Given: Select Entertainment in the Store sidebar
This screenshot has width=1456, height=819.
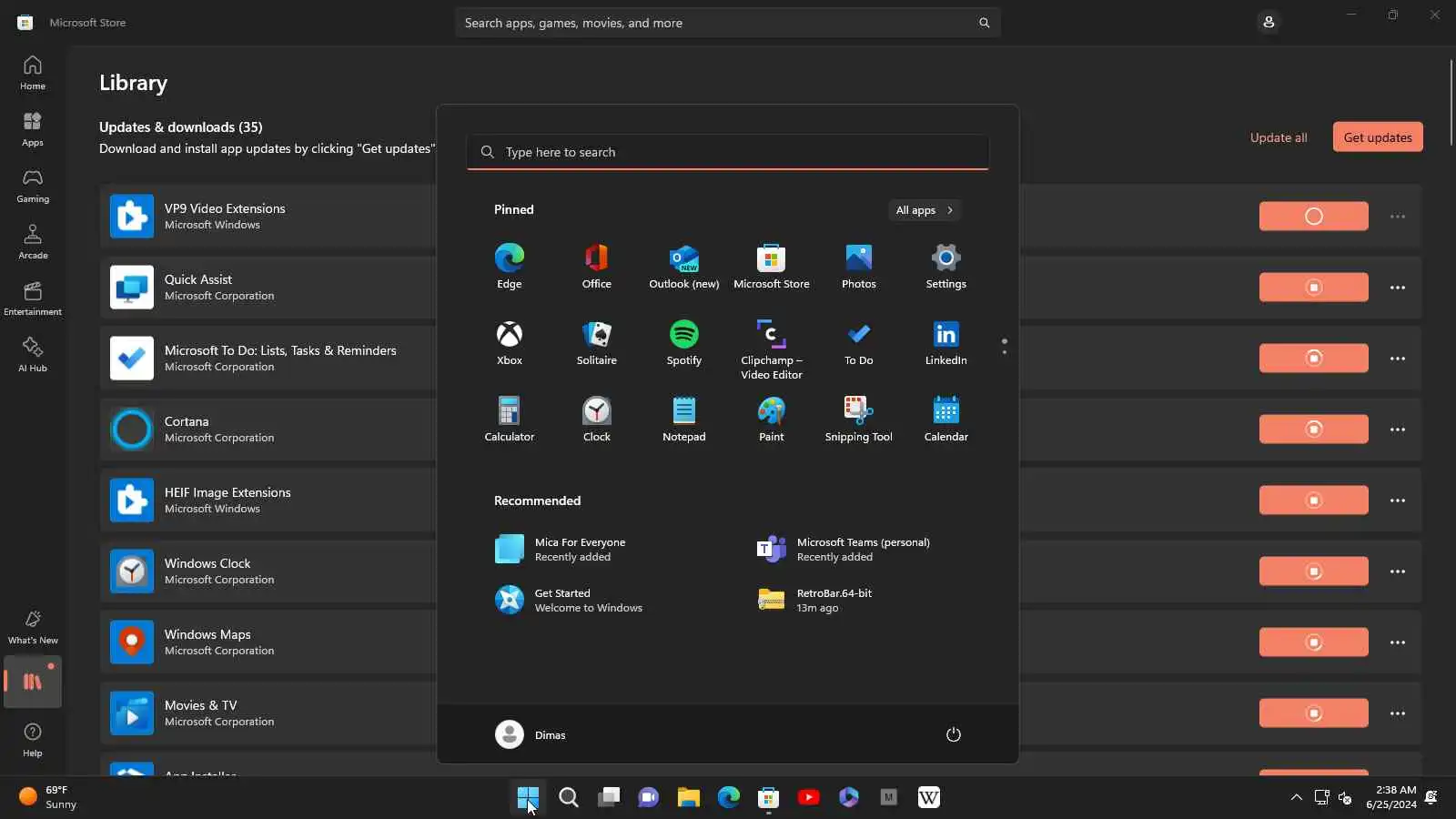Looking at the screenshot, I should pyautogui.click(x=33, y=298).
